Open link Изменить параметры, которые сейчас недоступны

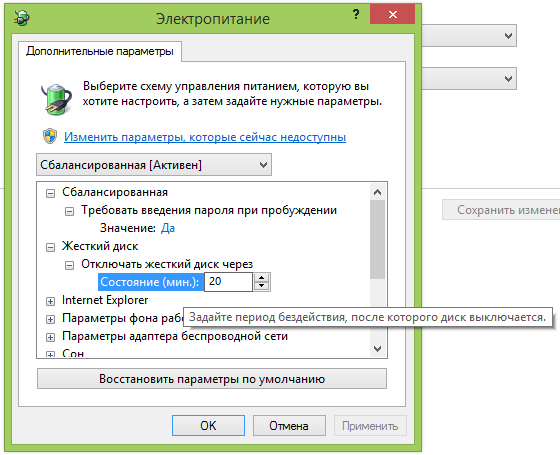tap(205, 137)
